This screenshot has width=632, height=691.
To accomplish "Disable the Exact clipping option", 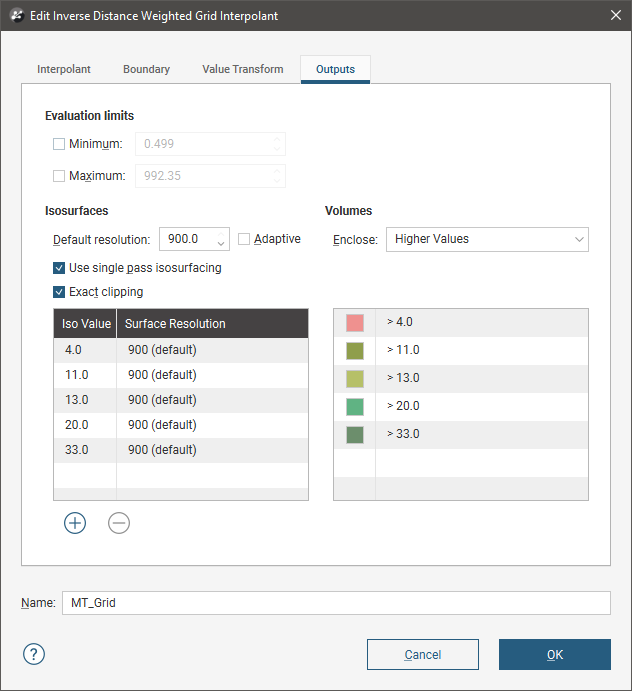I will 59,292.
